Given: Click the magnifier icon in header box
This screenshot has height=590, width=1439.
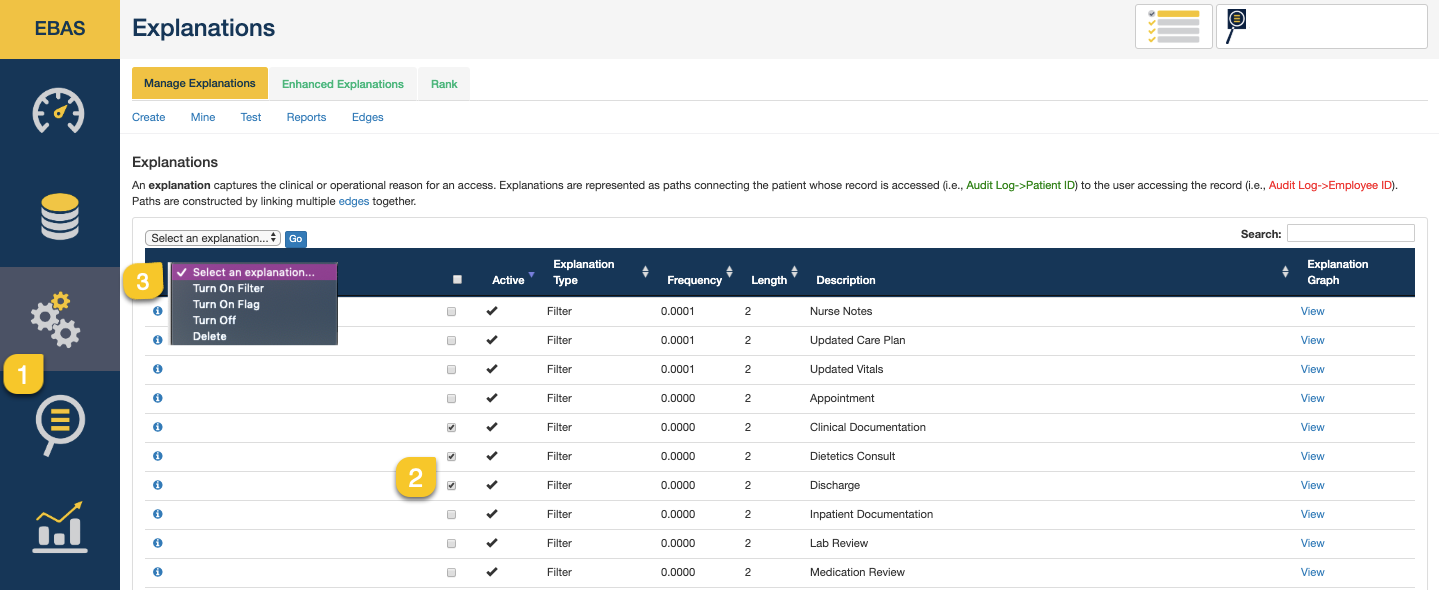Looking at the screenshot, I should (x=1237, y=26).
